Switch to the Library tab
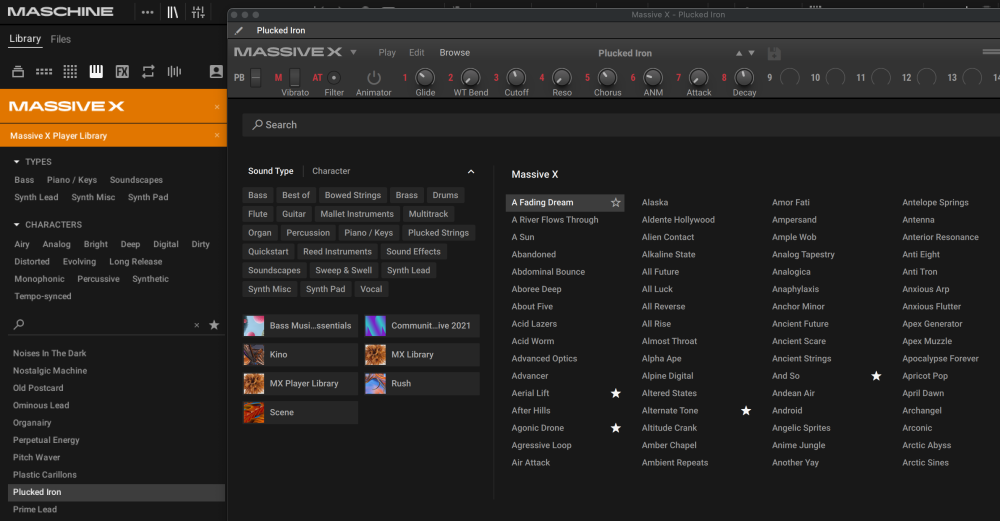1000x521 pixels. (x=25, y=39)
